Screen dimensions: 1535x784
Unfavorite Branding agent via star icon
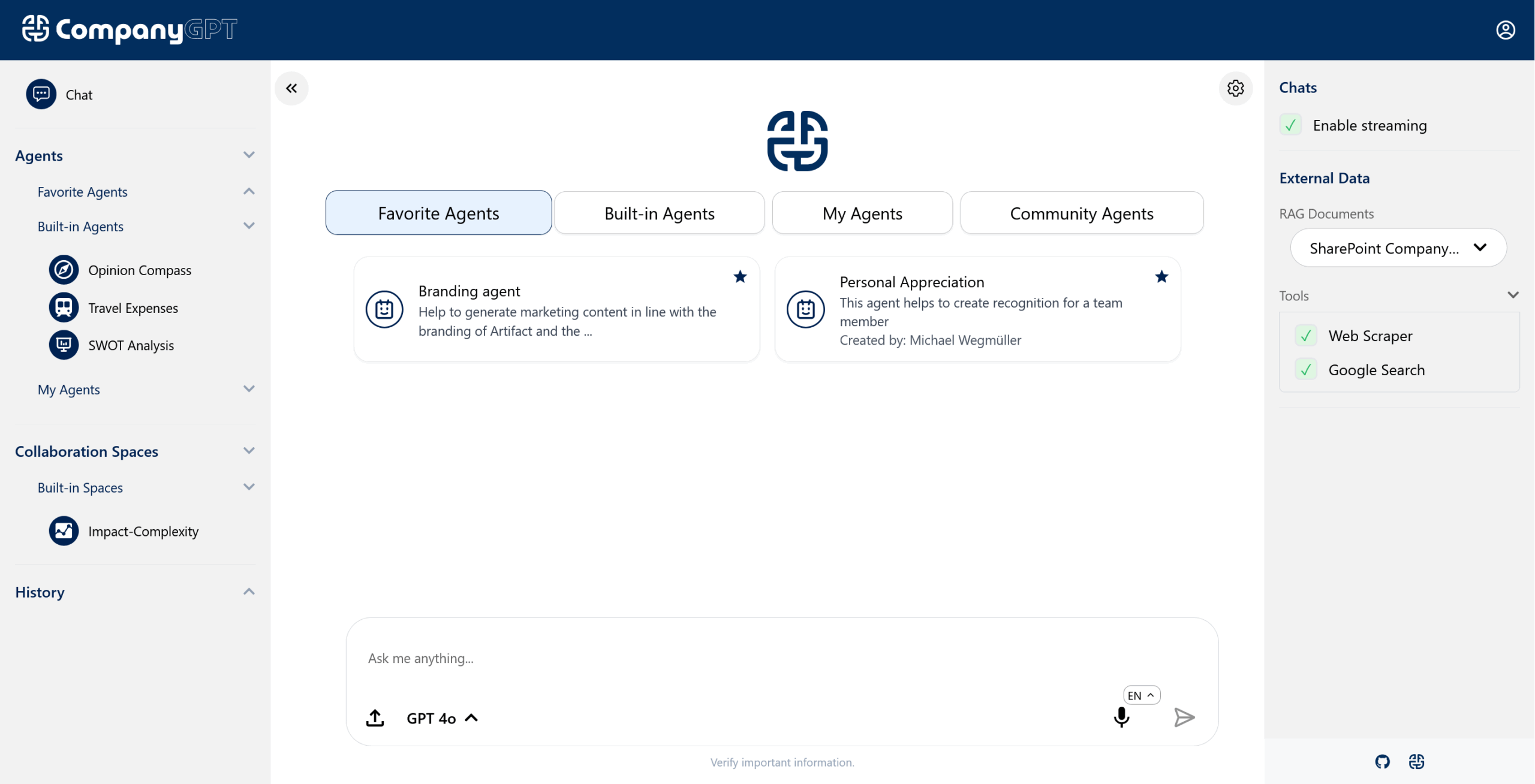coord(740,276)
